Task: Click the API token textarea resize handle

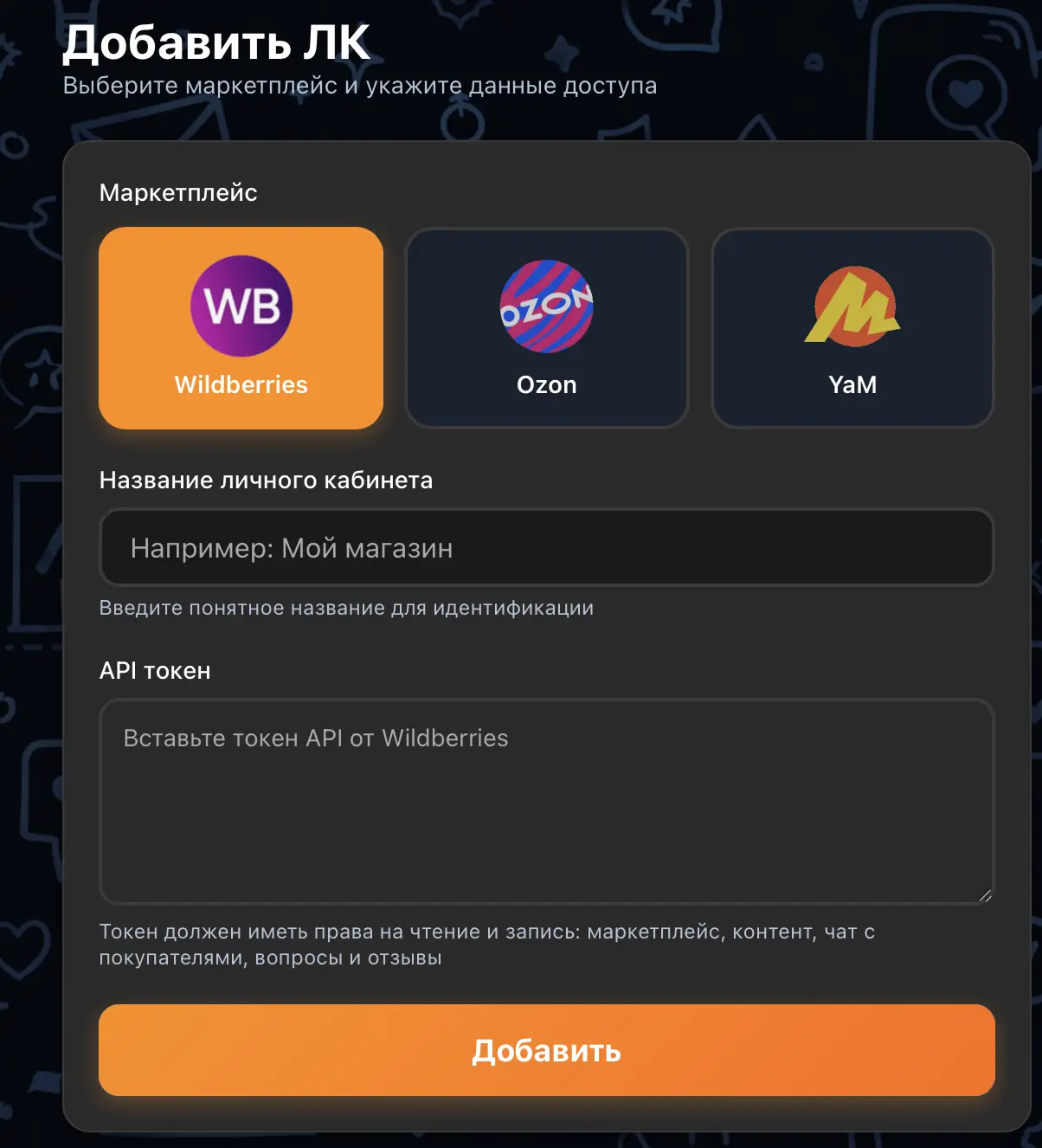Action: click(x=985, y=895)
